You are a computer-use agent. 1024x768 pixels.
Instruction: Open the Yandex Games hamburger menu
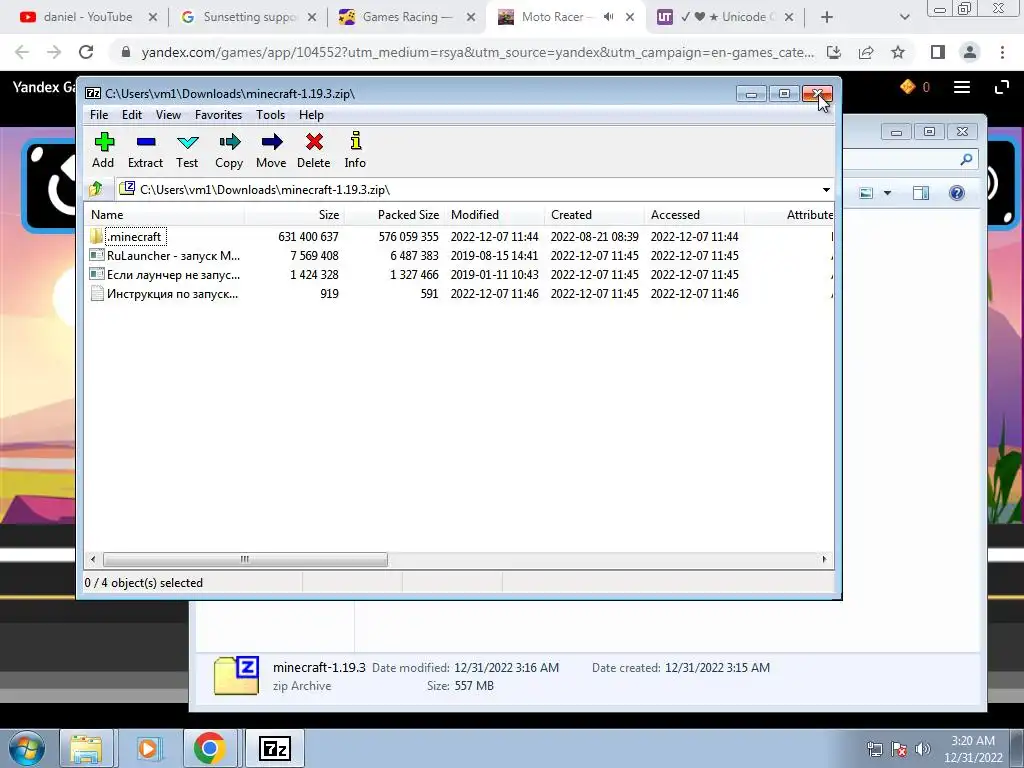coord(962,87)
